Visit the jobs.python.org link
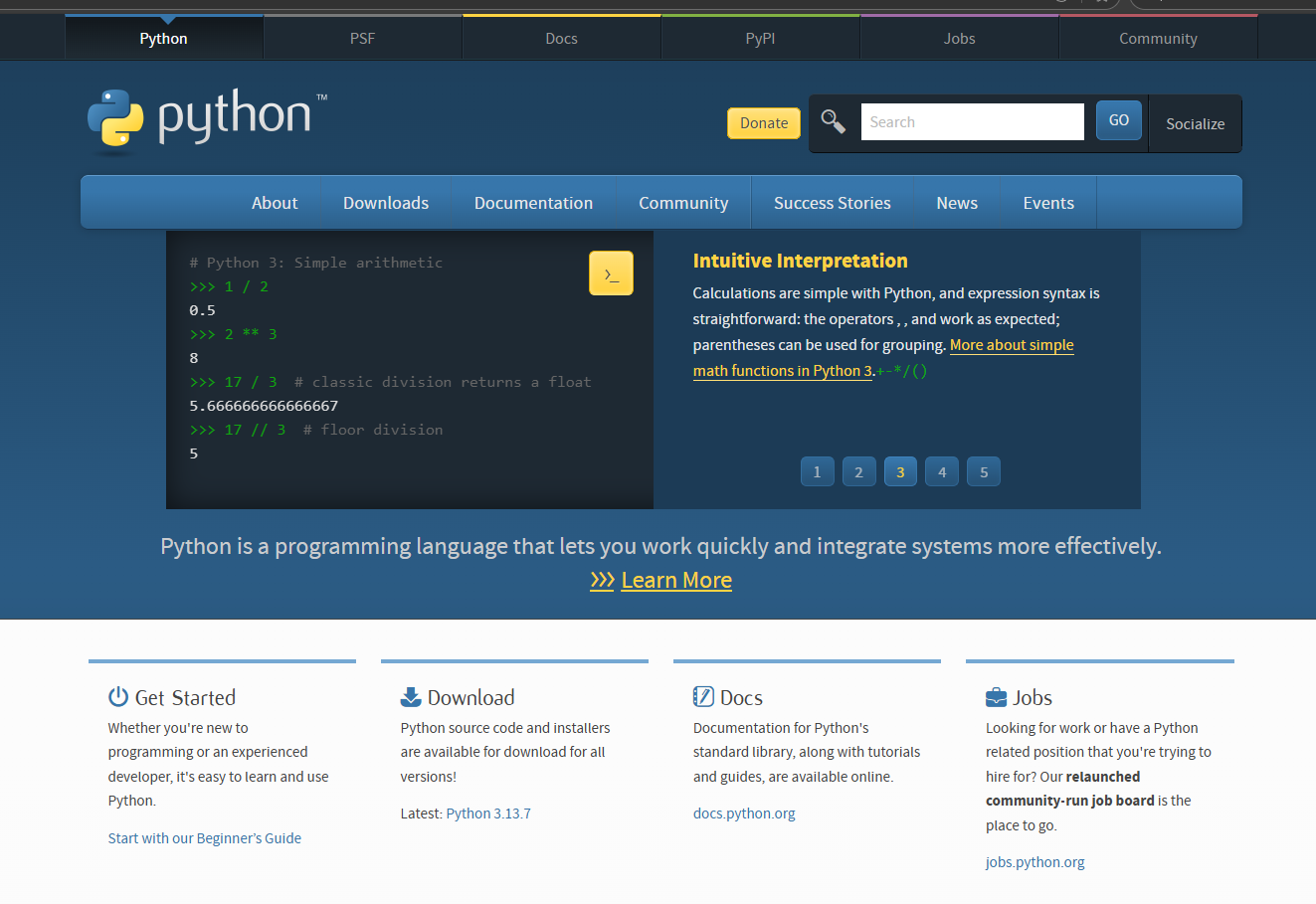Image resolution: width=1316 pixels, height=904 pixels. 1035,862
